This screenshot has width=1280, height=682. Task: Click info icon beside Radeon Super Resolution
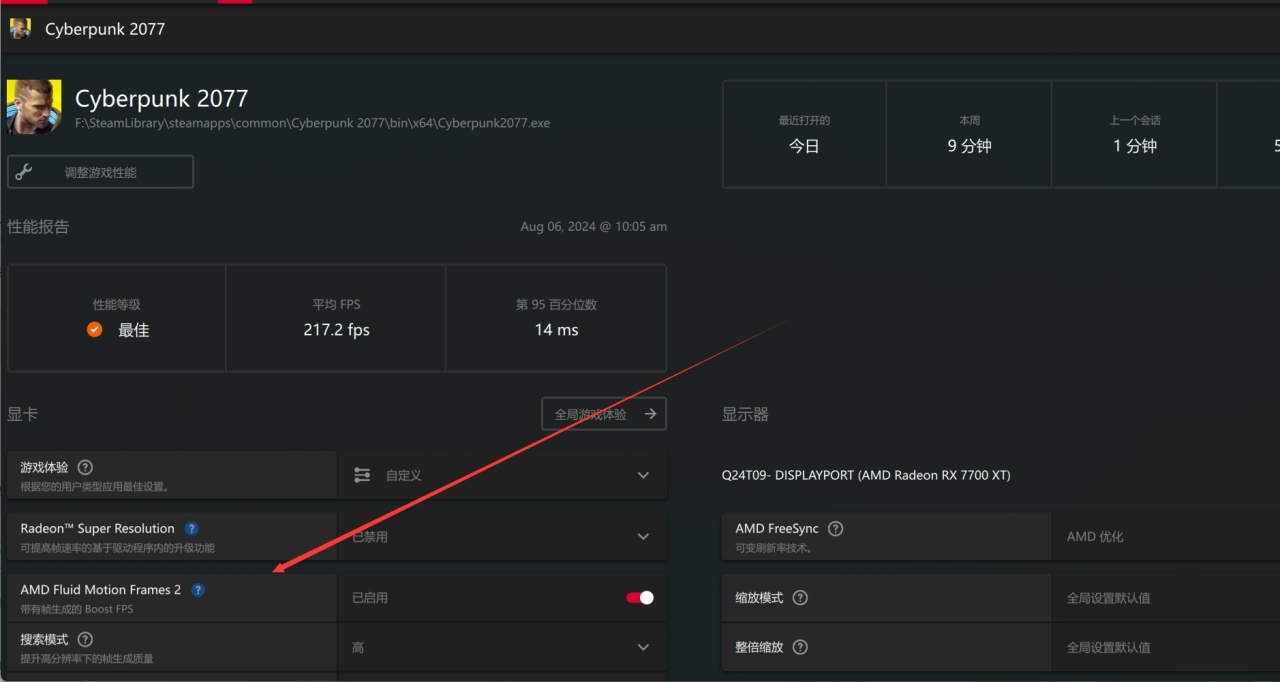[192, 528]
